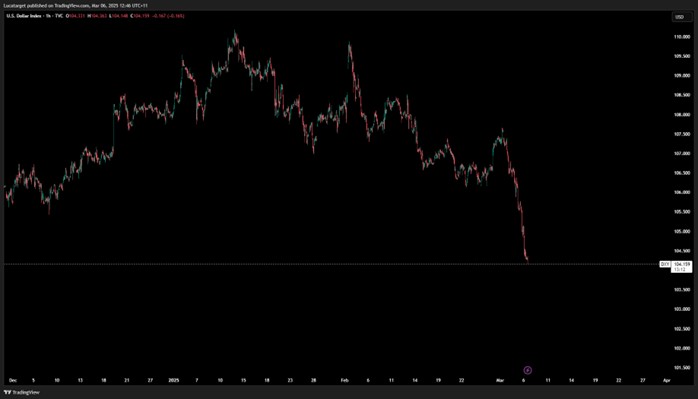Click the Apr marker on the time axis
The height and width of the screenshot is (399, 698).
[666, 381]
